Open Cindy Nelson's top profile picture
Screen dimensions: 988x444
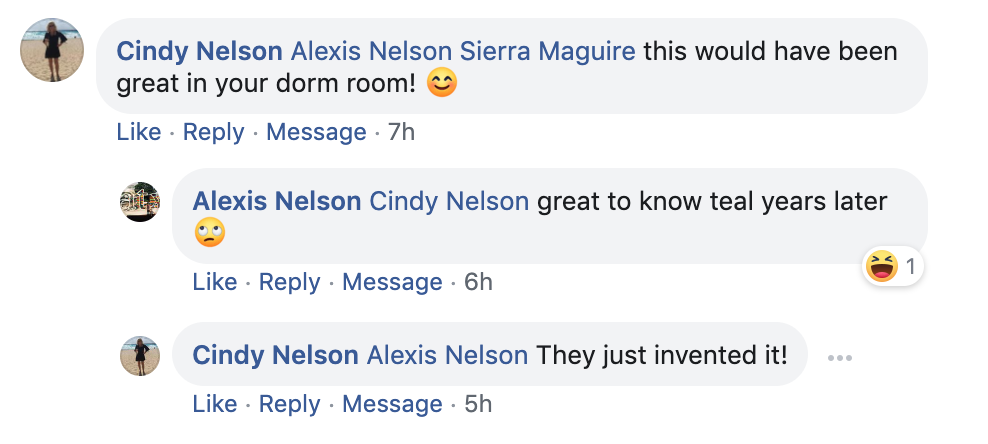(x=52, y=50)
